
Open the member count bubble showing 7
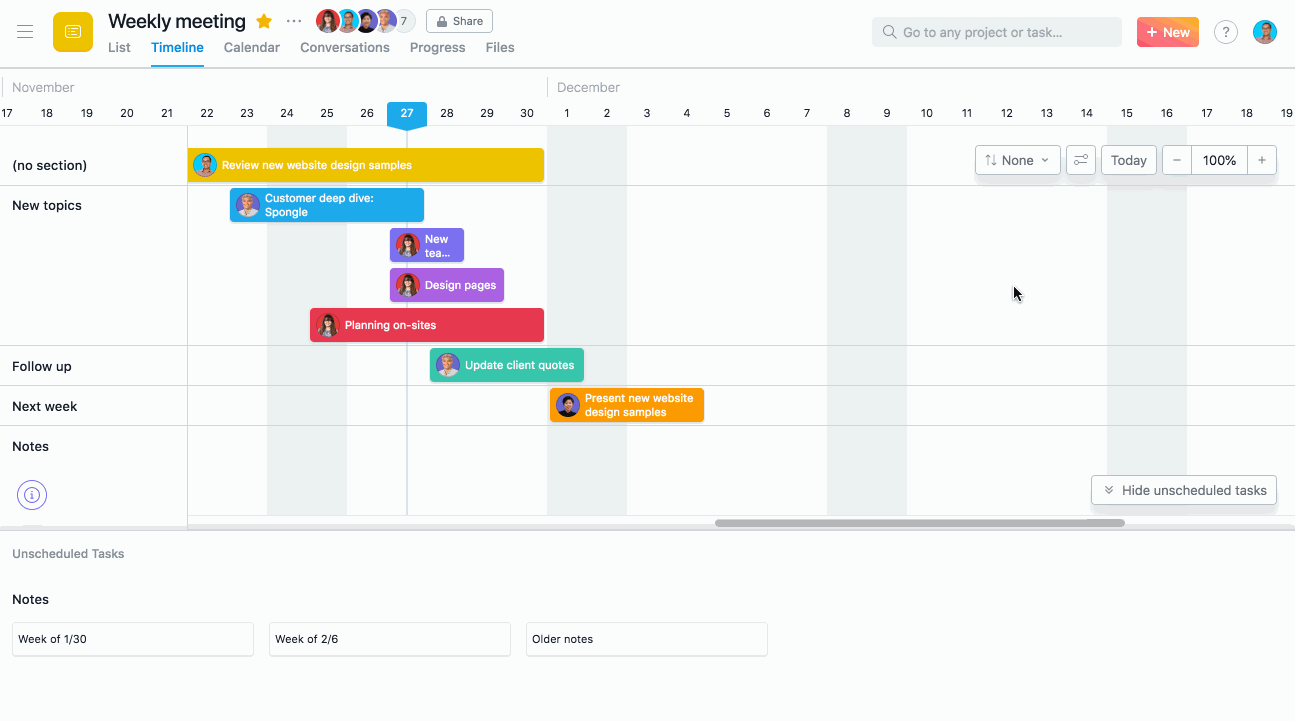tap(403, 21)
